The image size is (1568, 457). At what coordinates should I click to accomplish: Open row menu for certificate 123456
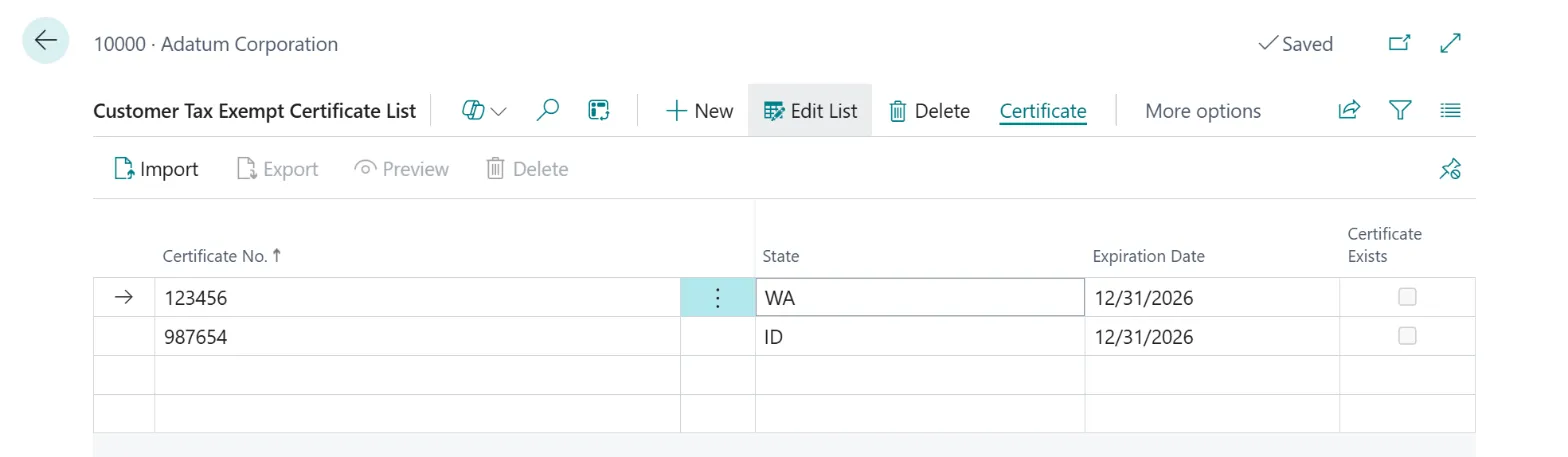pos(718,298)
